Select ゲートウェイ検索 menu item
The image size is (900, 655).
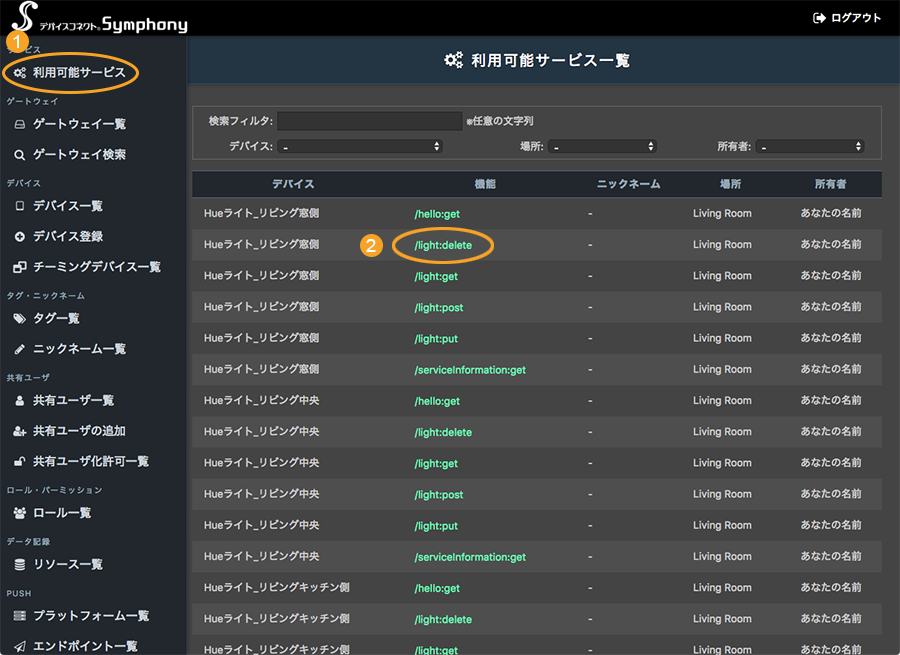(x=79, y=155)
